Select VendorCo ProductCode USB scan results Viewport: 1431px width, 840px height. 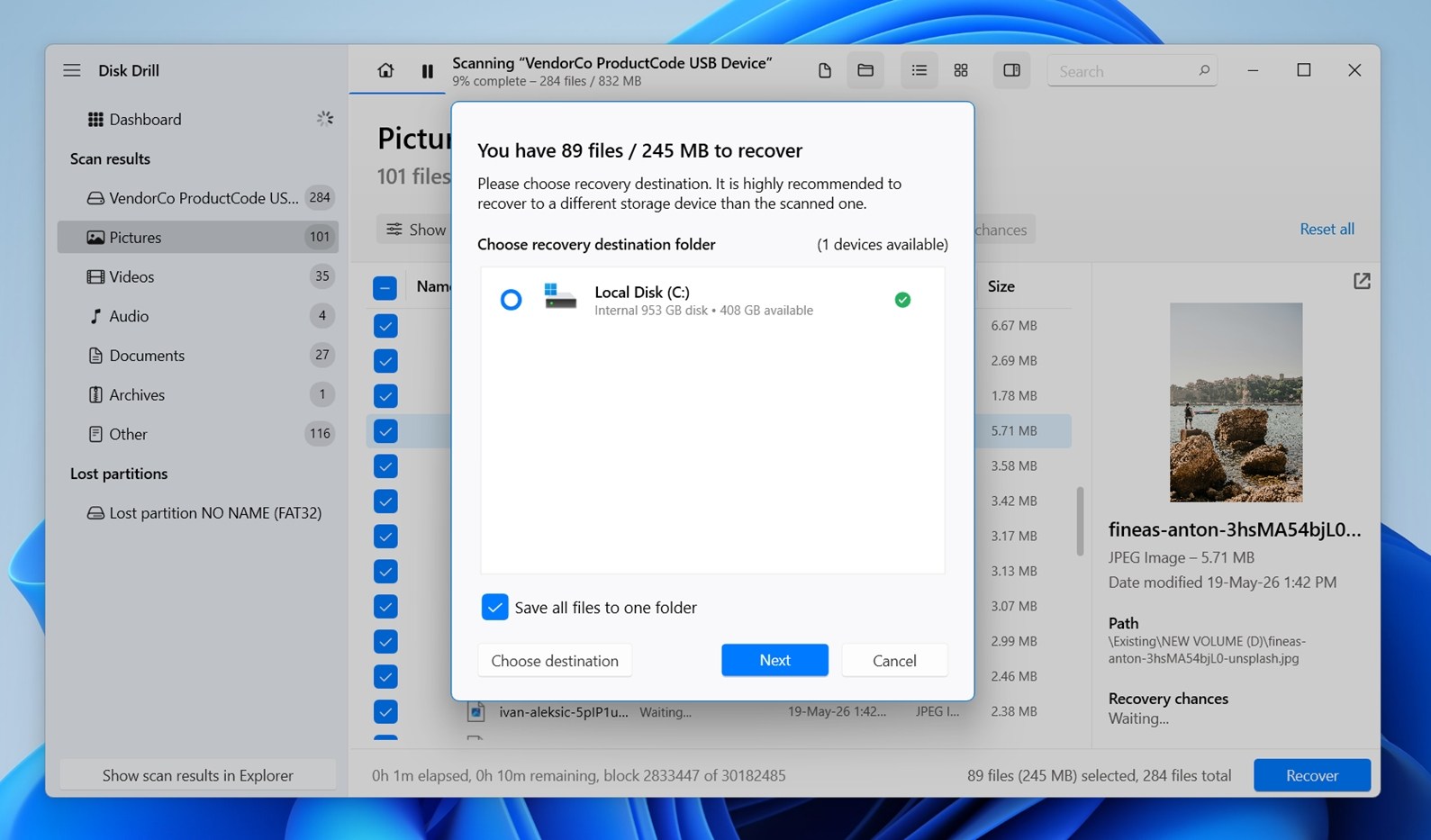[198, 197]
